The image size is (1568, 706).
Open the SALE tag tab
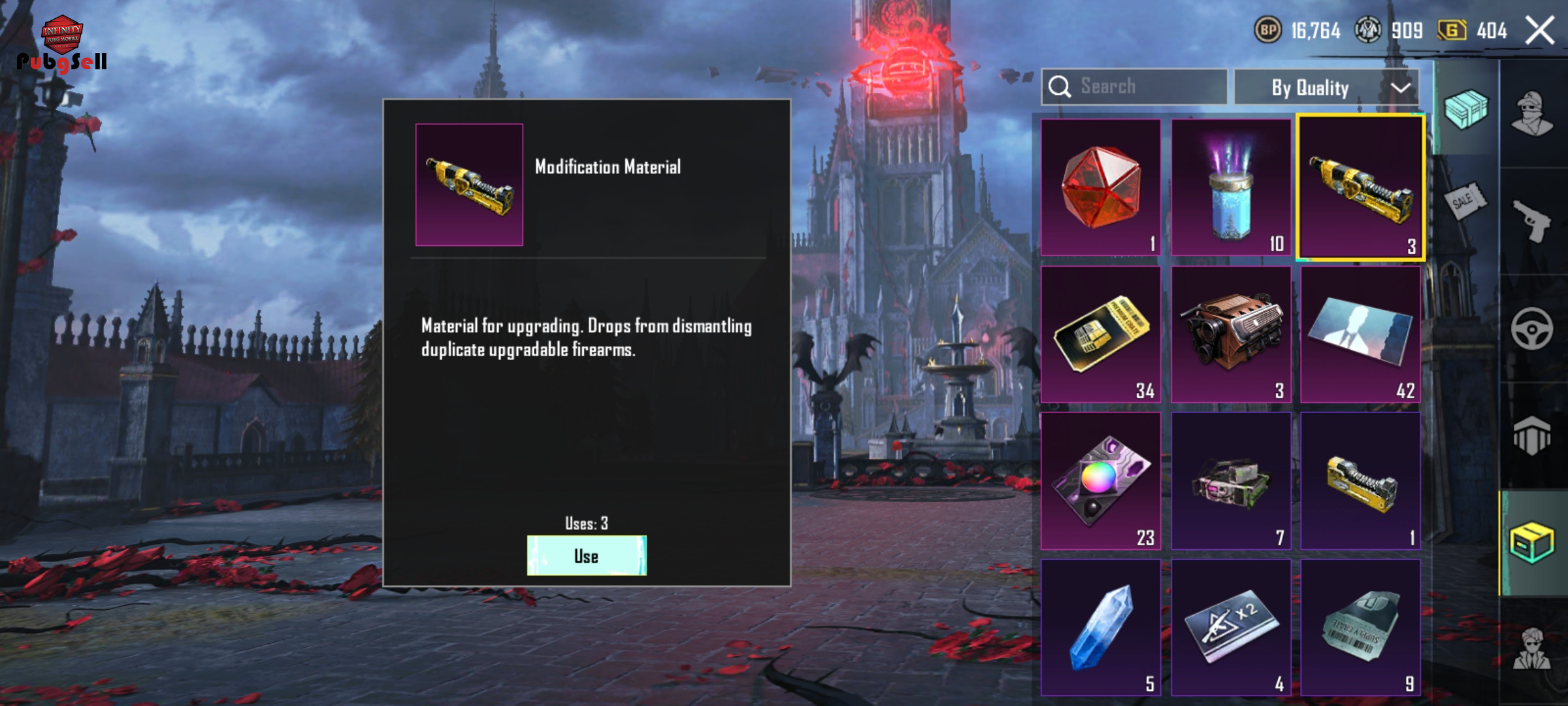[x=1466, y=200]
